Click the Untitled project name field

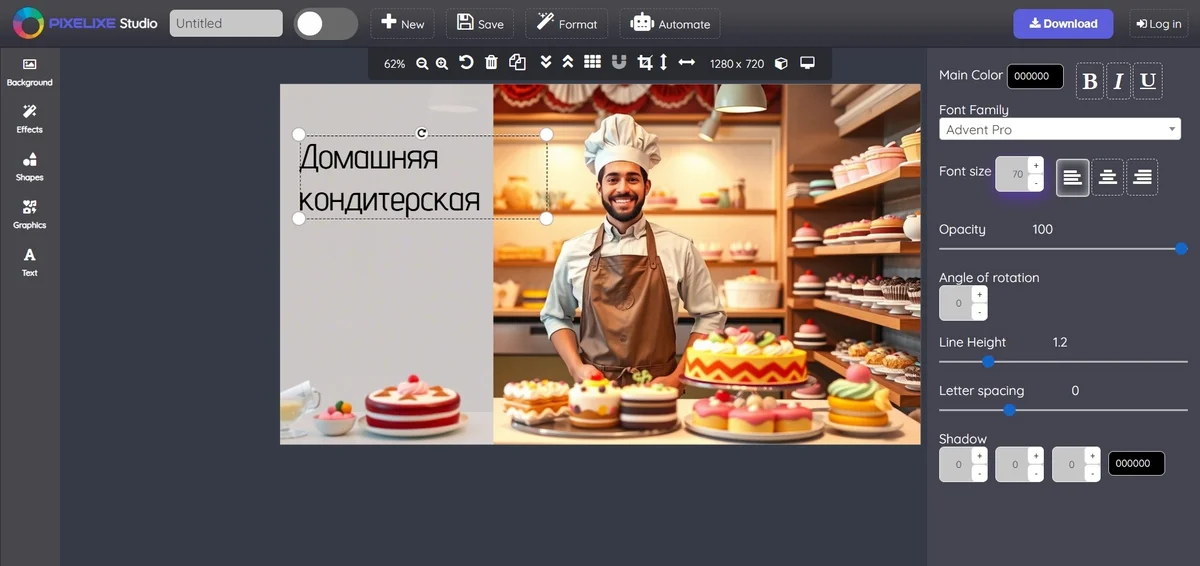coord(226,23)
